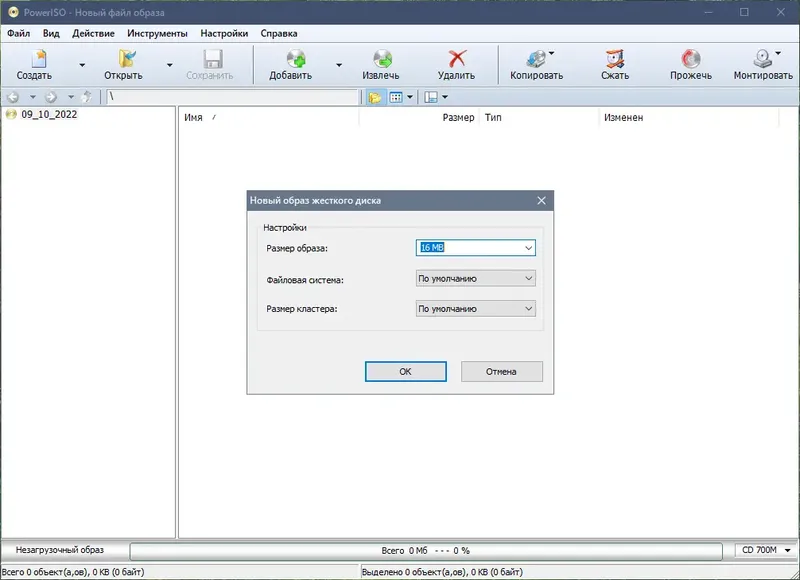Open the Настройки menu
This screenshot has height=580, width=800.
pos(224,34)
